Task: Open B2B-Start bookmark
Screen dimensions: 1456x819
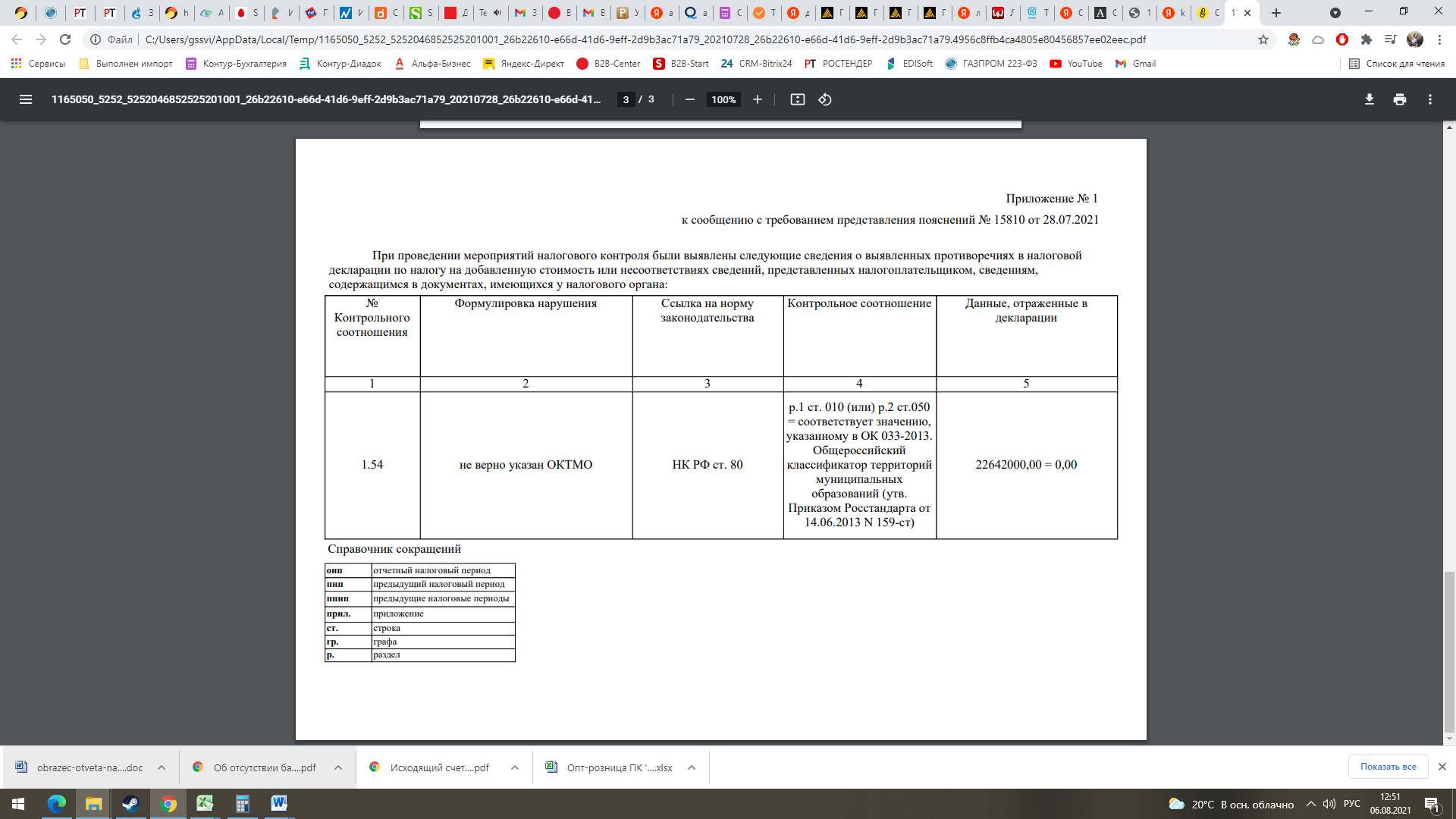Action: point(681,64)
